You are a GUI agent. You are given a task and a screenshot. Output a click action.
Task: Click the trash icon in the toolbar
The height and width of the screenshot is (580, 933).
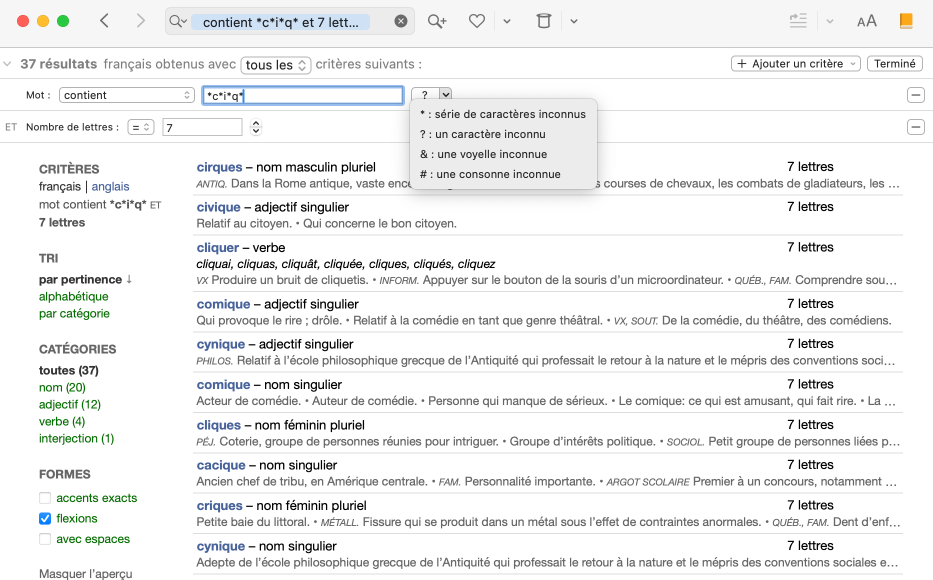[x=543, y=20]
